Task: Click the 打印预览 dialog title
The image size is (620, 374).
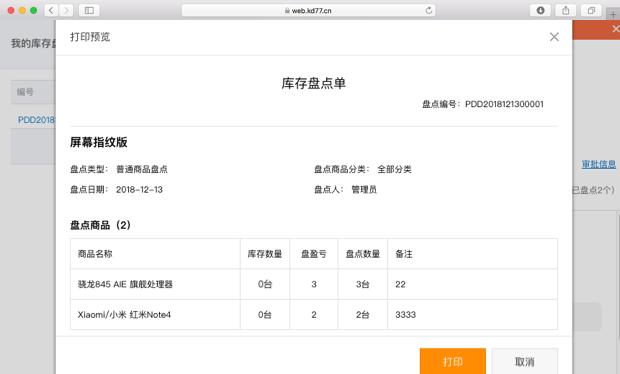Action: tap(90, 37)
